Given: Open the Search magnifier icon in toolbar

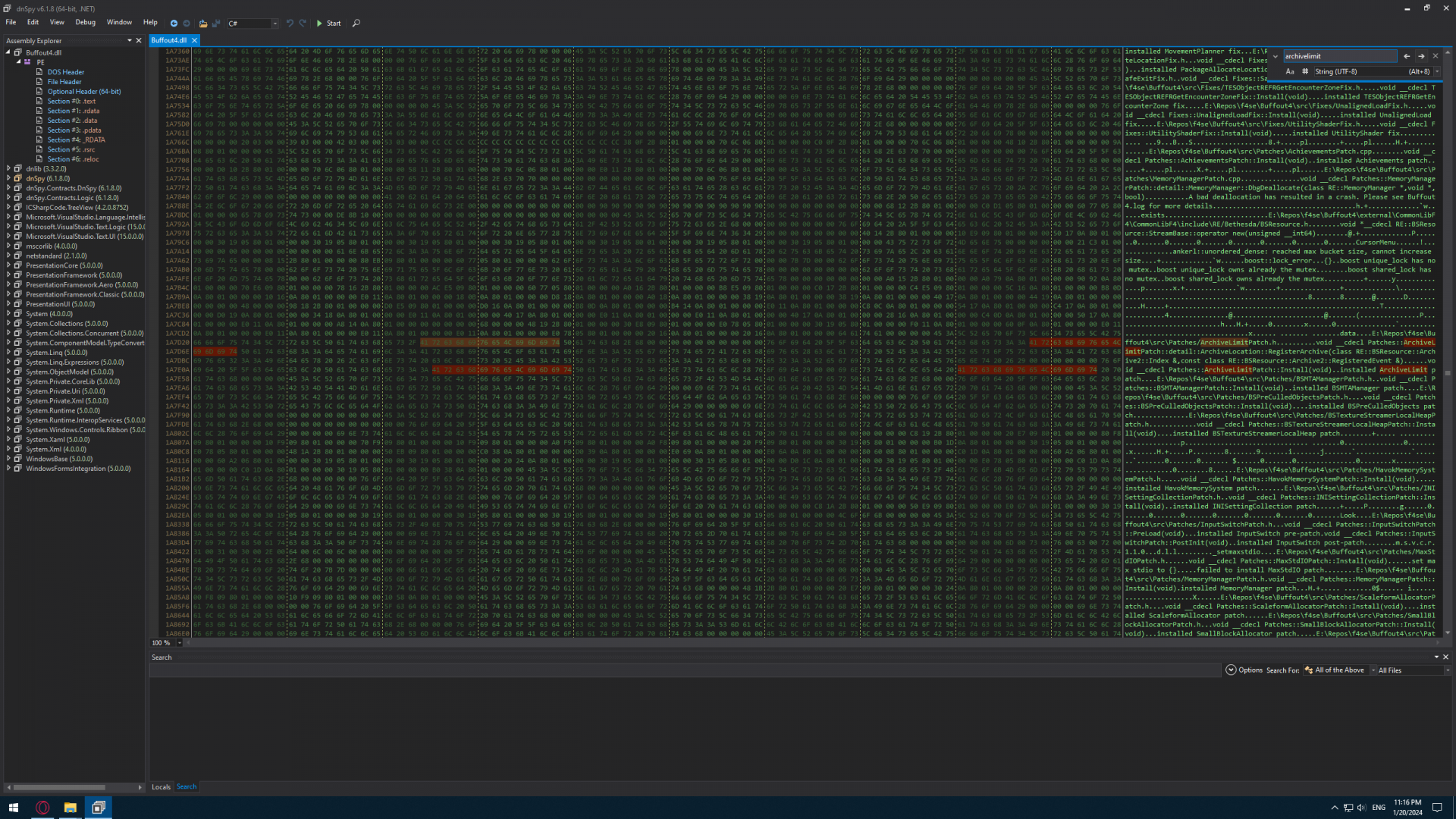Looking at the screenshot, I should [356, 24].
